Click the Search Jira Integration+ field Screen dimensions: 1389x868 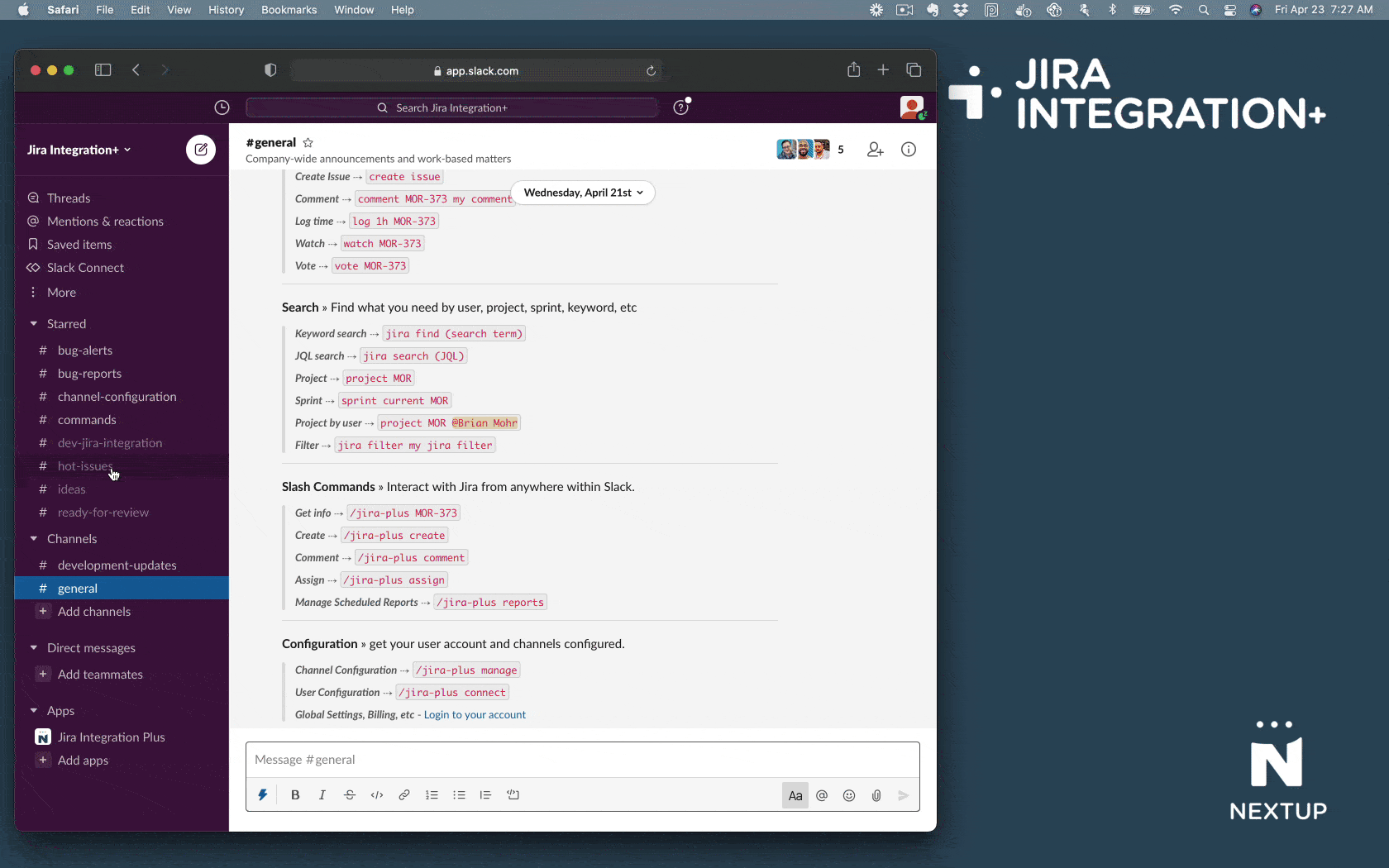coord(451,107)
